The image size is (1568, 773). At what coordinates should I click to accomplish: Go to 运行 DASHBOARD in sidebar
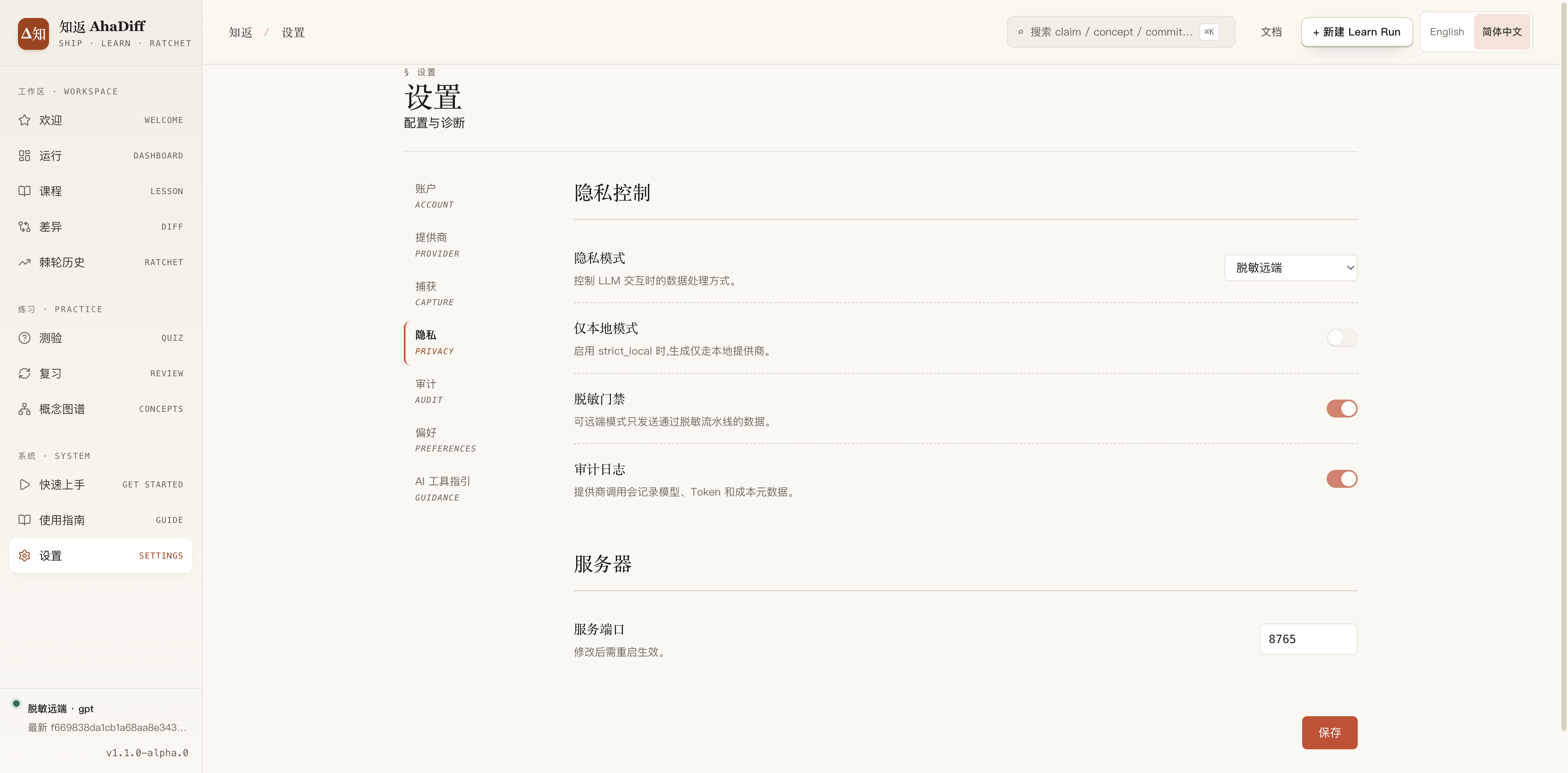[x=100, y=155]
